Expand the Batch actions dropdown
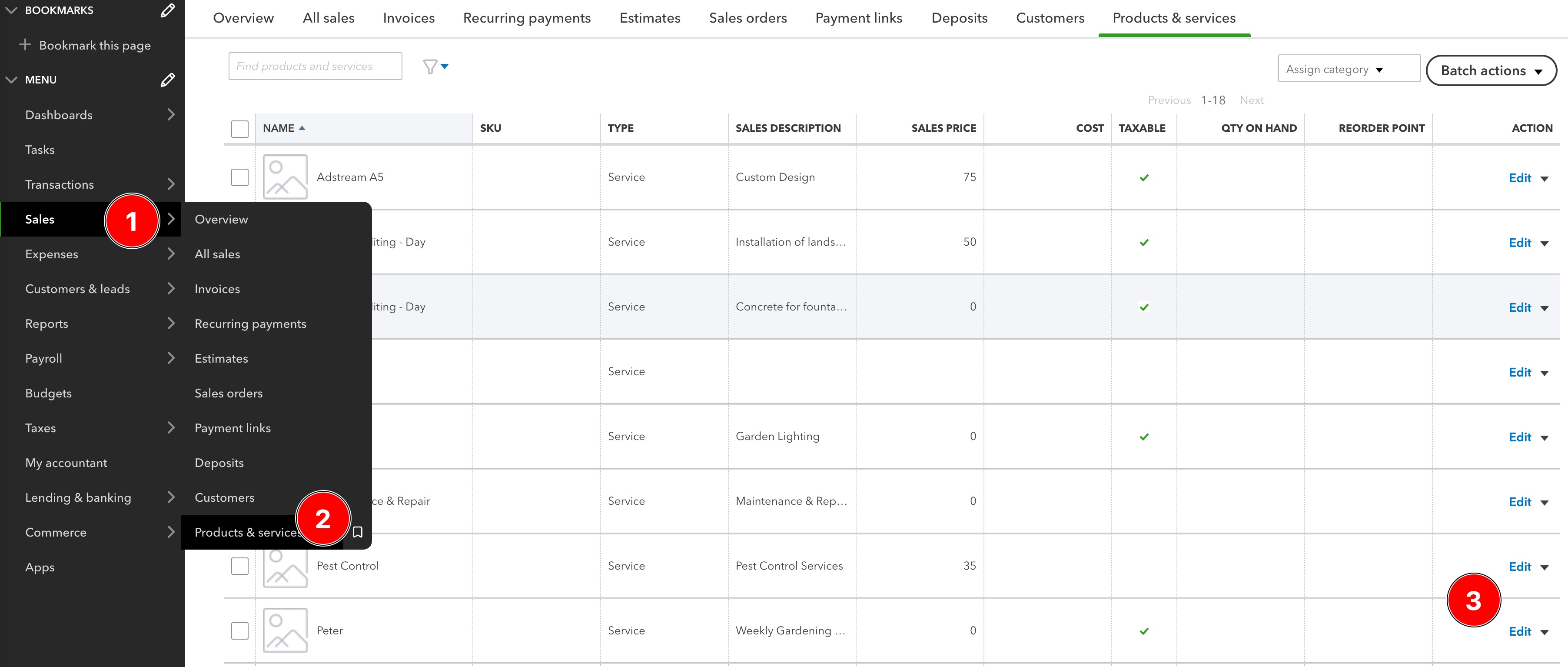The width and height of the screenshot is (1568, 667). click(x=1491, y=71)
